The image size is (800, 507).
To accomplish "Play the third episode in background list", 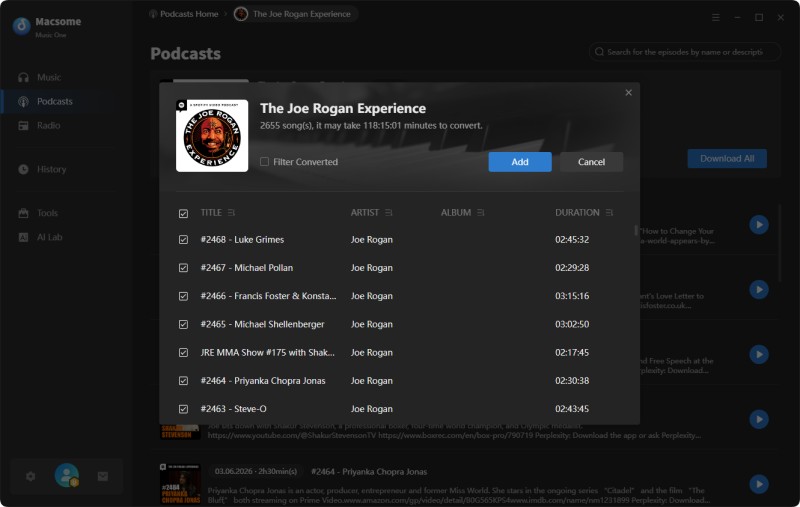I will pos(759,354).
